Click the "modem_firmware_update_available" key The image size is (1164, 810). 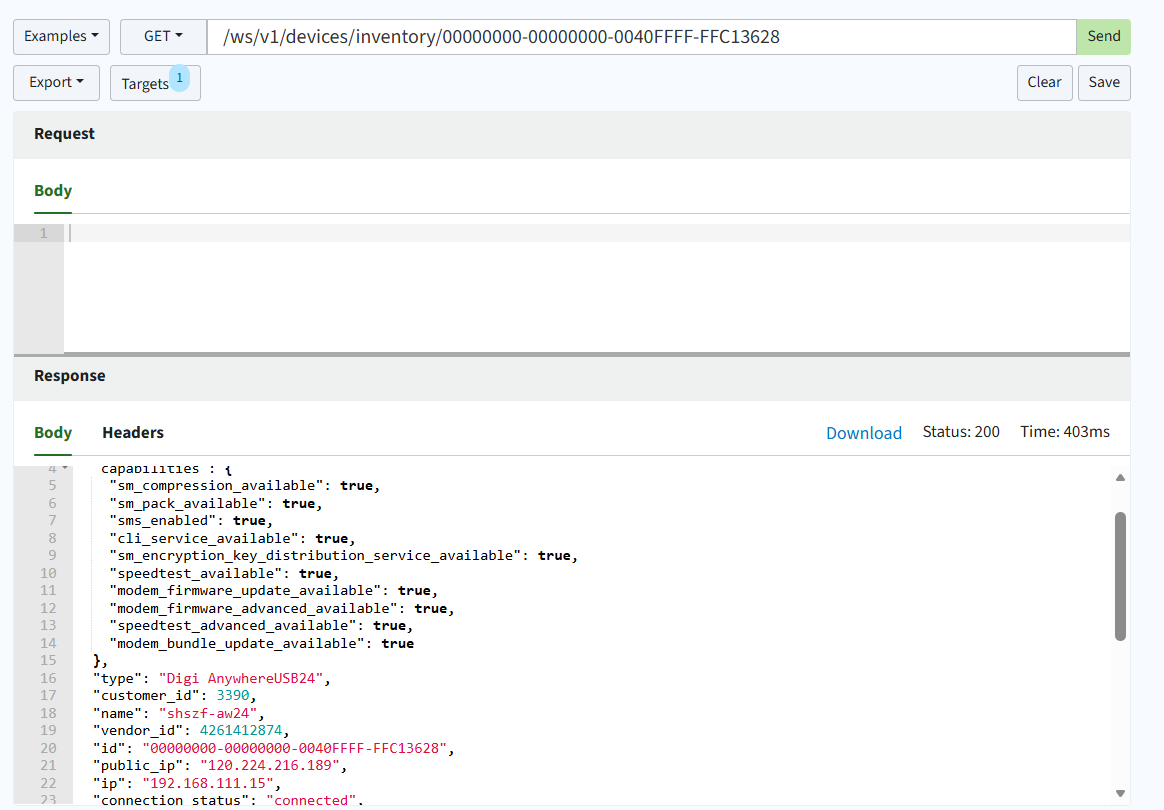tap(246, 590)
